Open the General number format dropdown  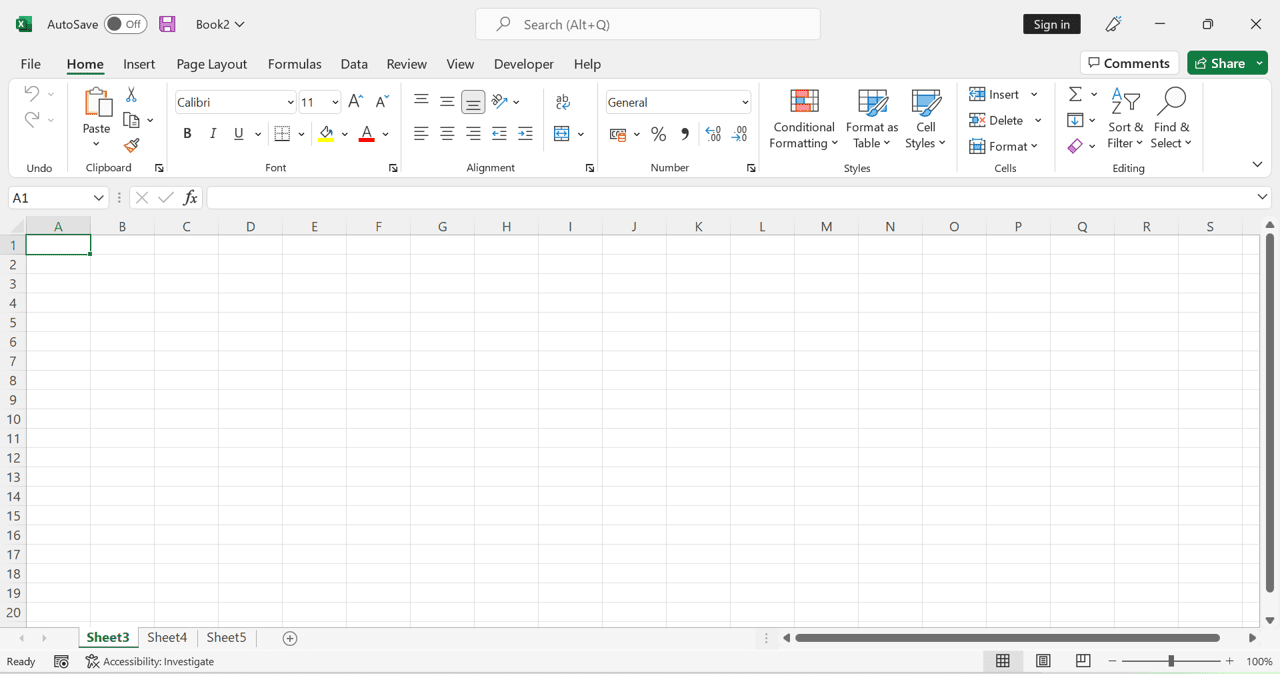pyautogui.click(x=745, y=103)
